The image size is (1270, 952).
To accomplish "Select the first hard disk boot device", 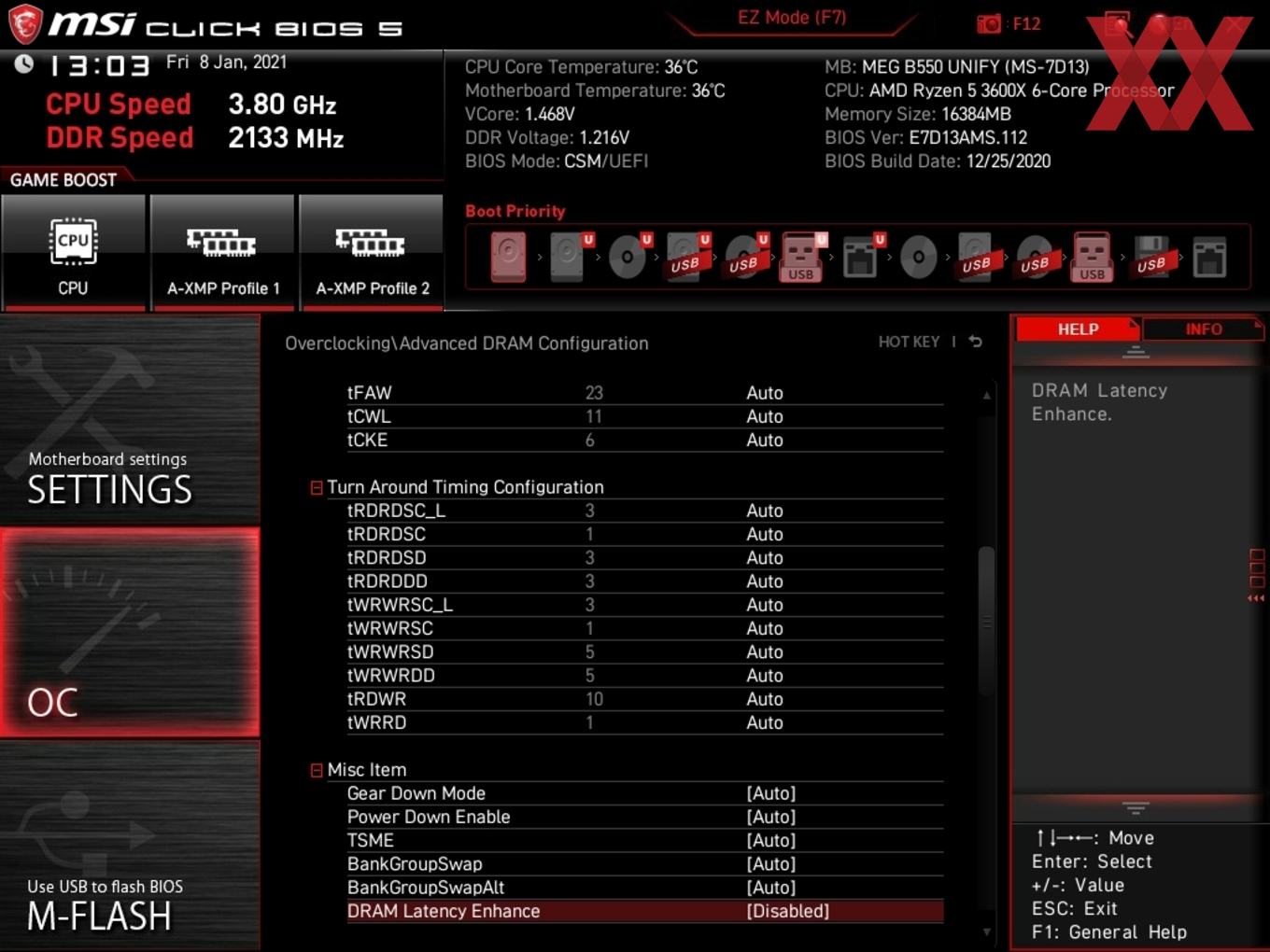I will (x=508, y=257).
